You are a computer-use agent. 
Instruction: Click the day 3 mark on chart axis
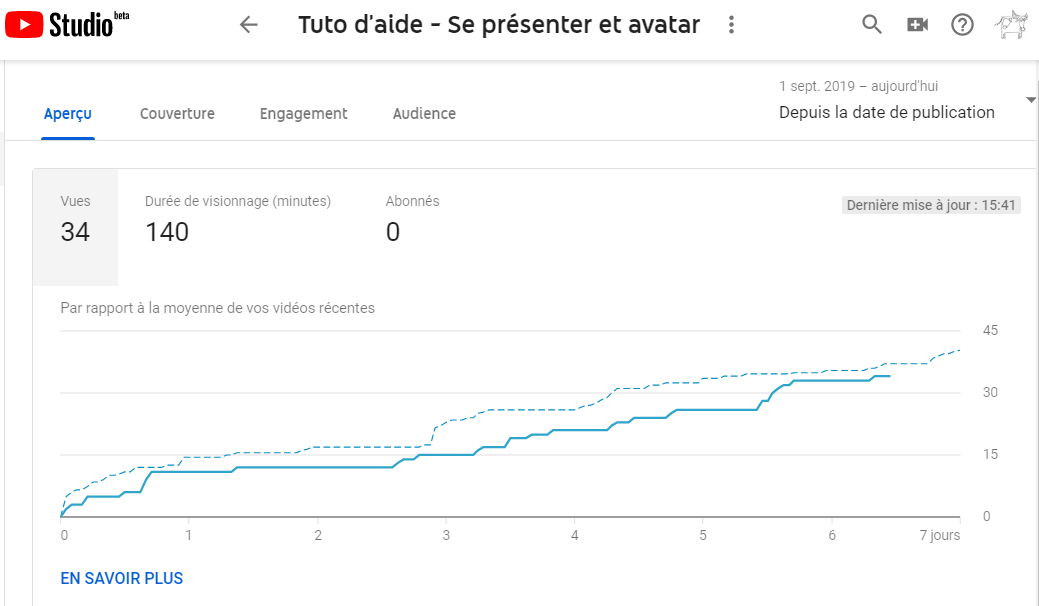click(446, 535)
